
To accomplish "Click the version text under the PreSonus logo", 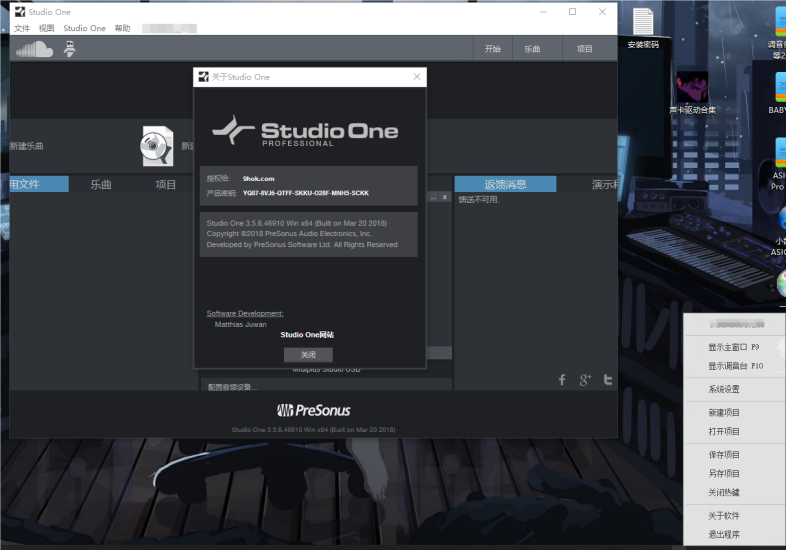I will 313,430.
